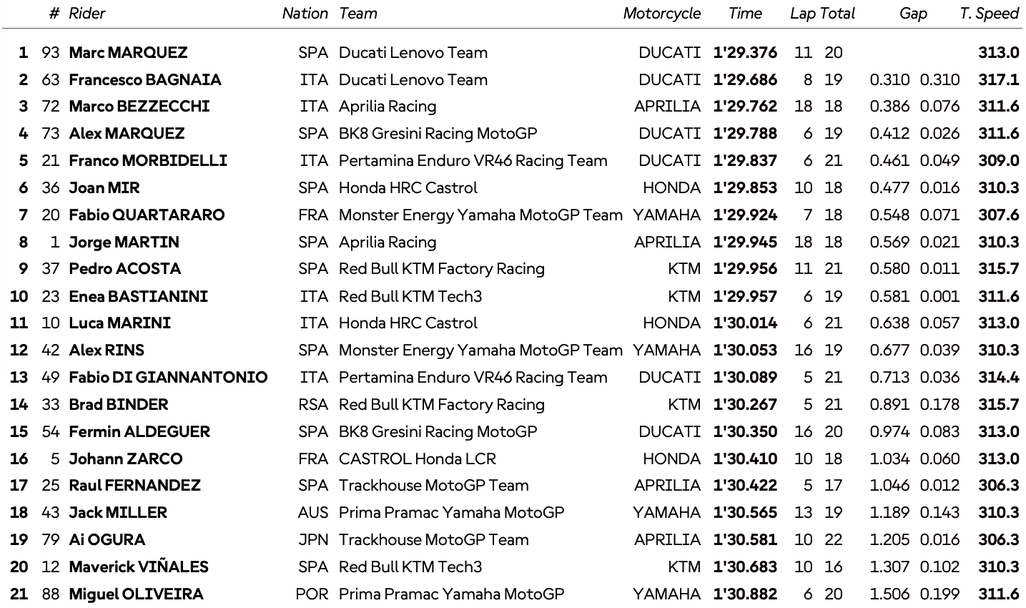Screen dimensions: 1026x608
Task: Click the Rider column header
Action: [87, 14]
